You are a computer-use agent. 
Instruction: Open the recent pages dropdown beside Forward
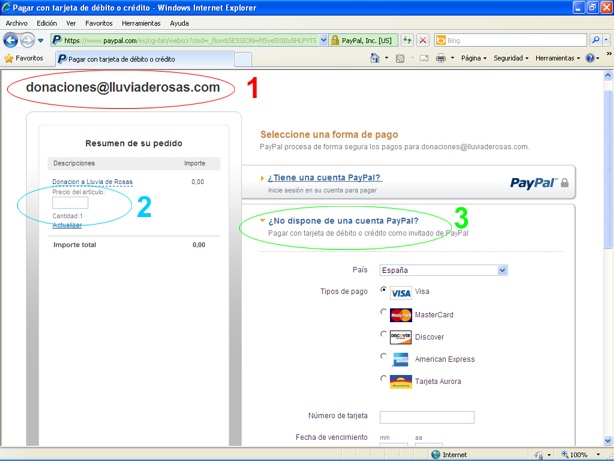(41, 40)
